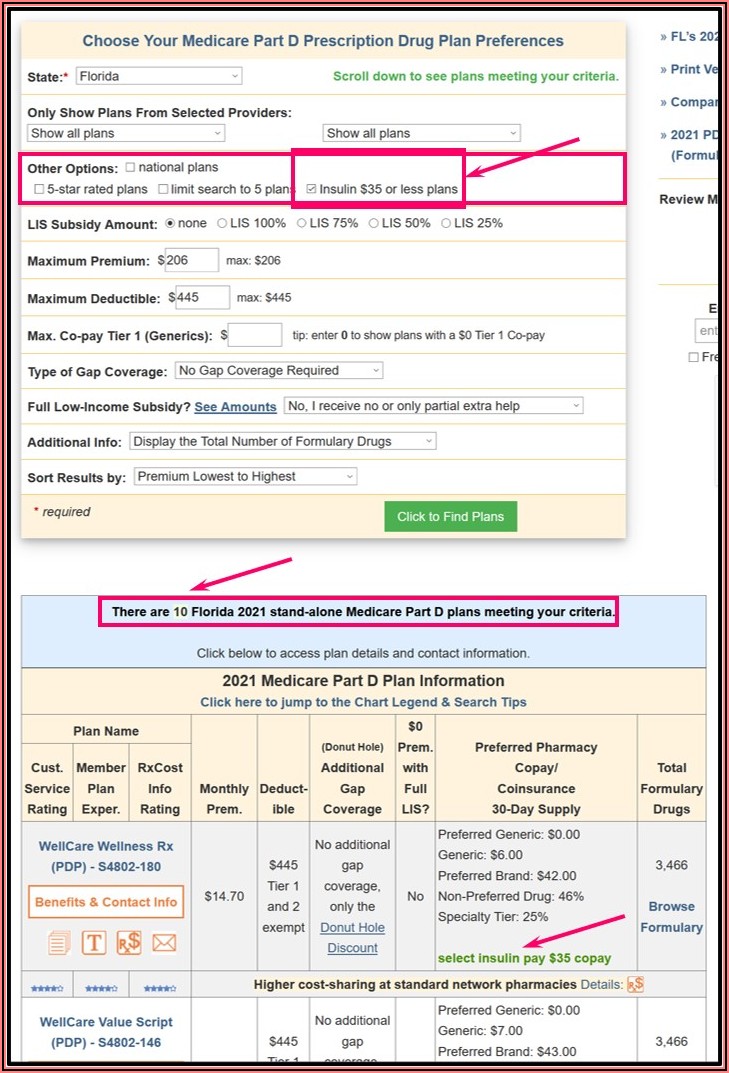Open the Type of Gap Coverage dropdown

click(278, 371)
